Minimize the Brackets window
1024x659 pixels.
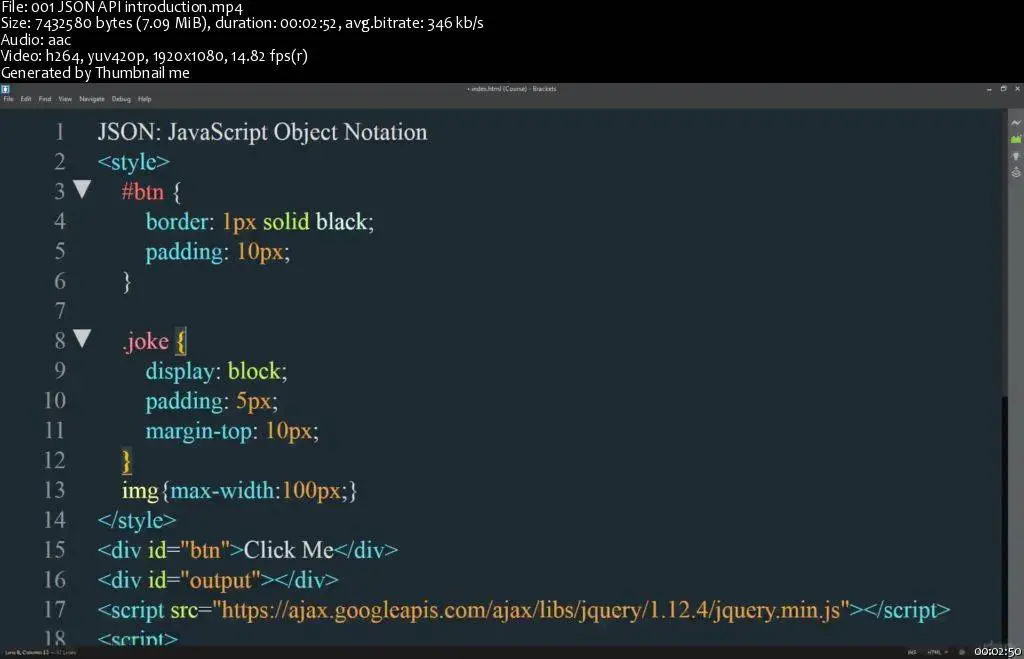[989, 89]
